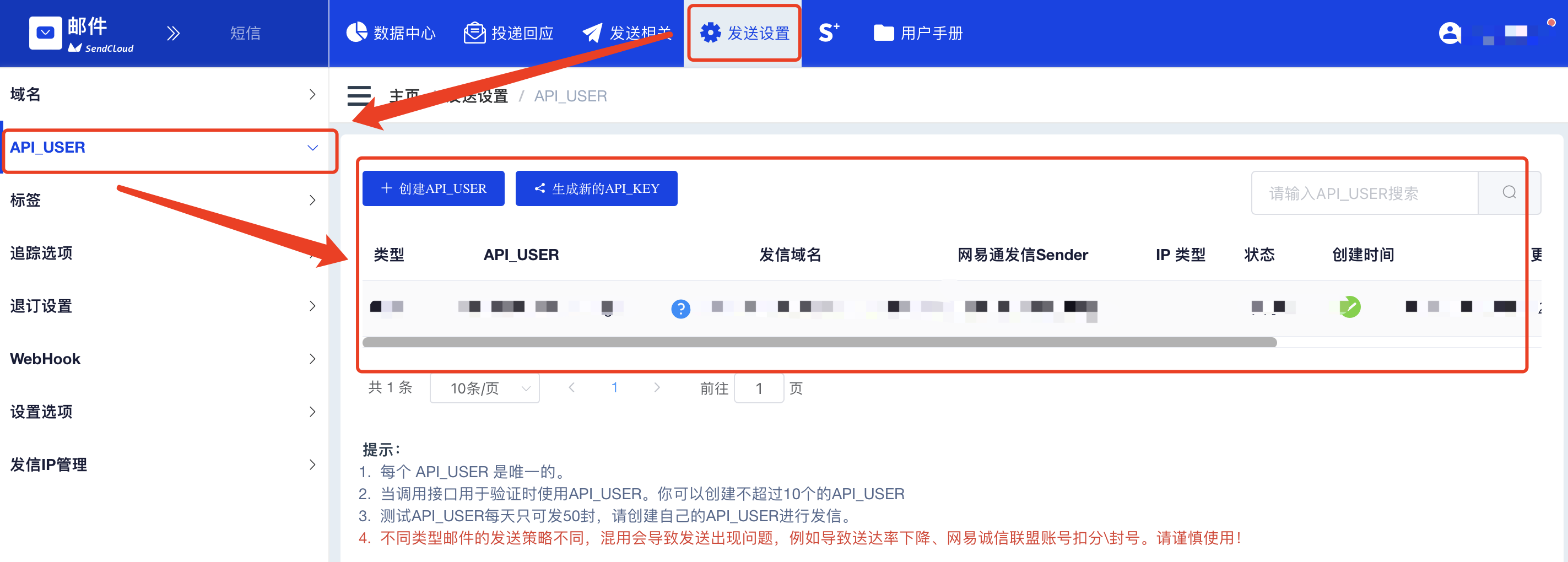Click the 创建API_USER button

(434, 189)
